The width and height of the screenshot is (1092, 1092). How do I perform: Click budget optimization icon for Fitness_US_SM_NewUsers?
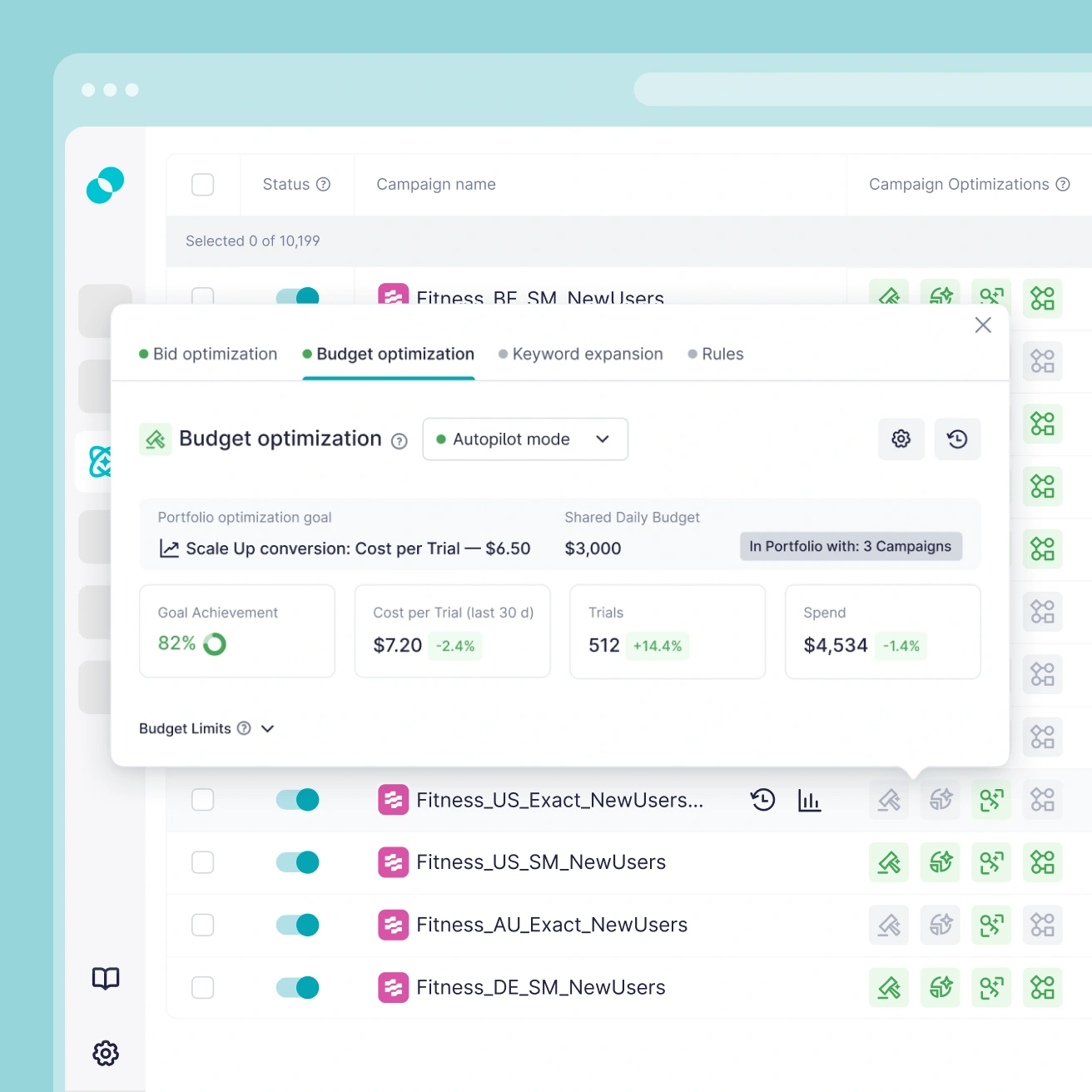[941, 862]
